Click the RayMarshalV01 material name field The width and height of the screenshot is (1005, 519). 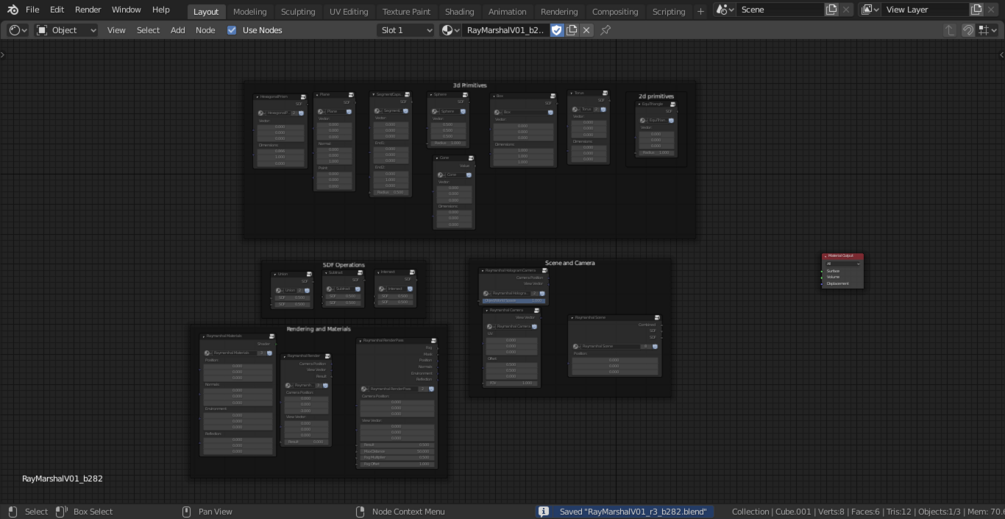point(505,30)
